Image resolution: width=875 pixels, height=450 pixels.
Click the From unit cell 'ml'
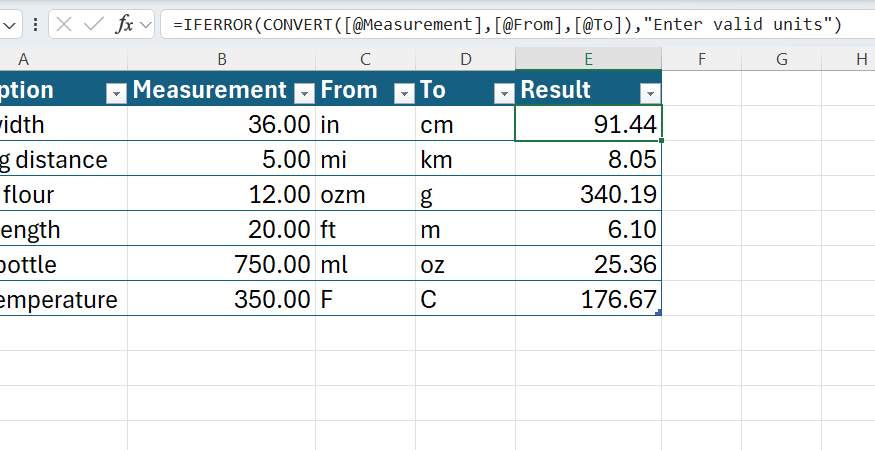coord(366,264)
